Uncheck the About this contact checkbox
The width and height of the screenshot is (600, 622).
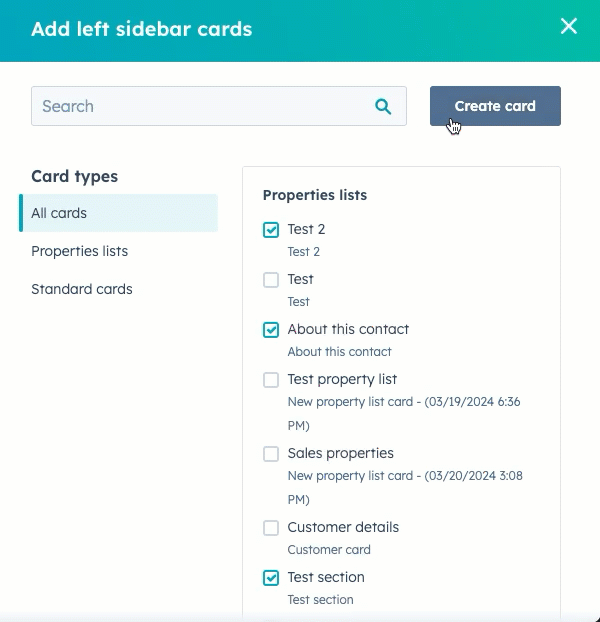pos(271,330)
